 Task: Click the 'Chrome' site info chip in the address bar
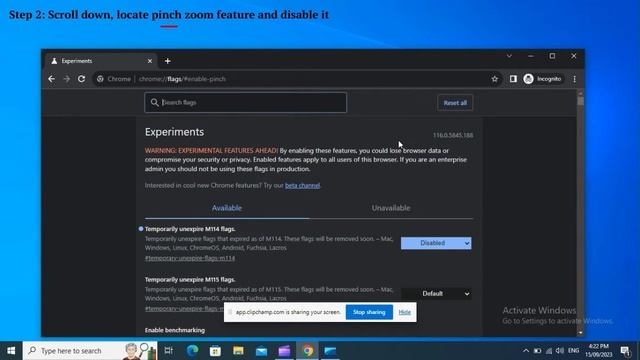(x=114, y=79)
